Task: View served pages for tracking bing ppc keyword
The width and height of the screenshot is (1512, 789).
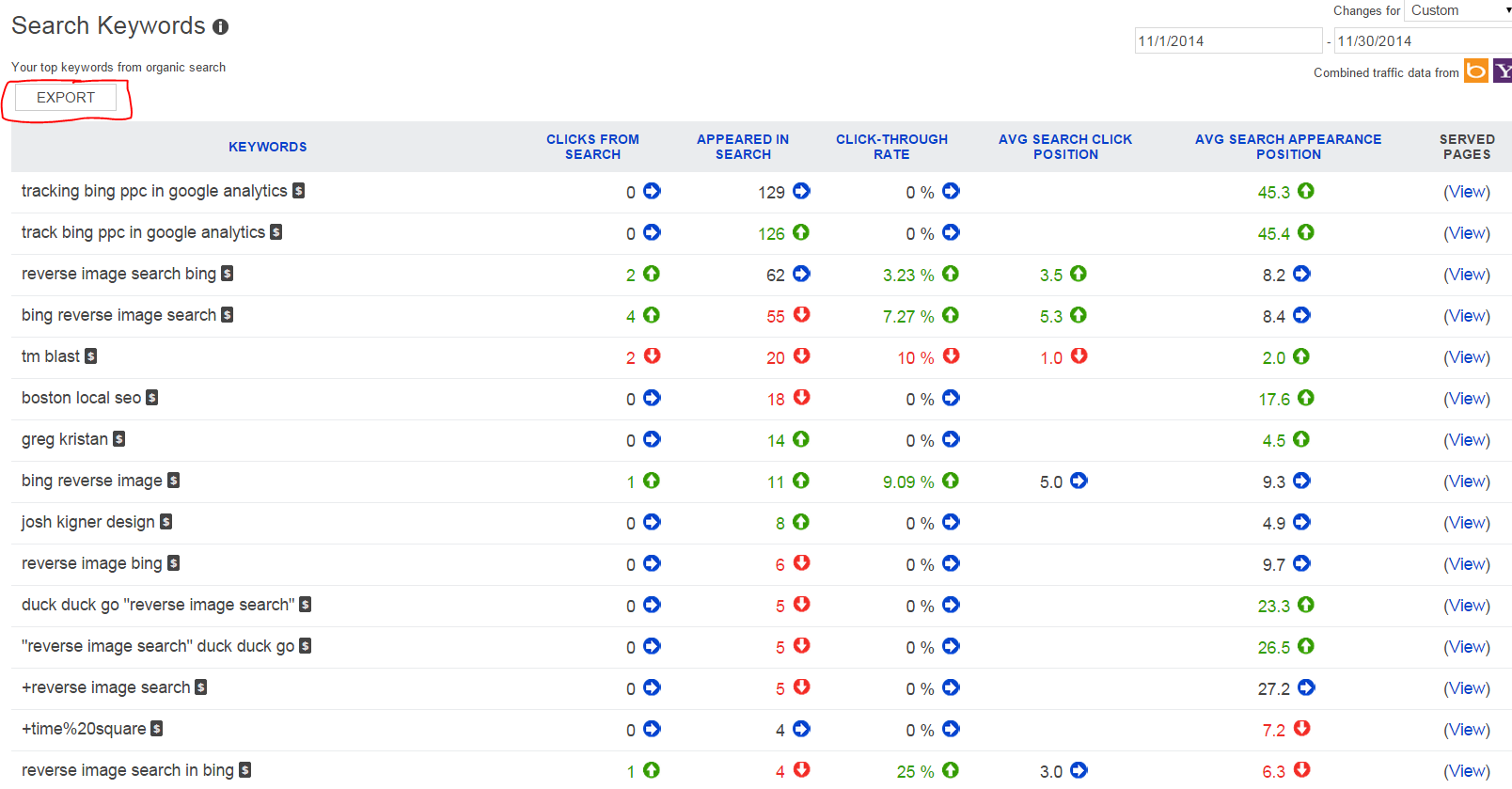Action: (1467, 192)
